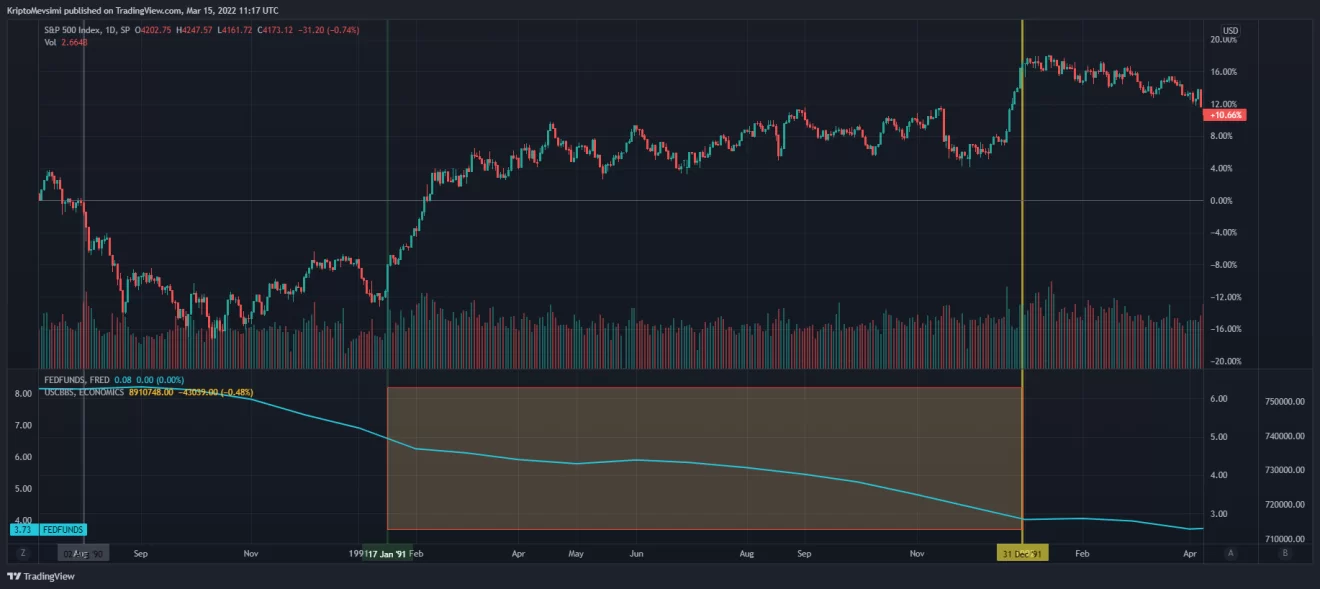Click the yellow vertical line on the chart
This screenshot has height=589, width=1320.
point(1022,250)
